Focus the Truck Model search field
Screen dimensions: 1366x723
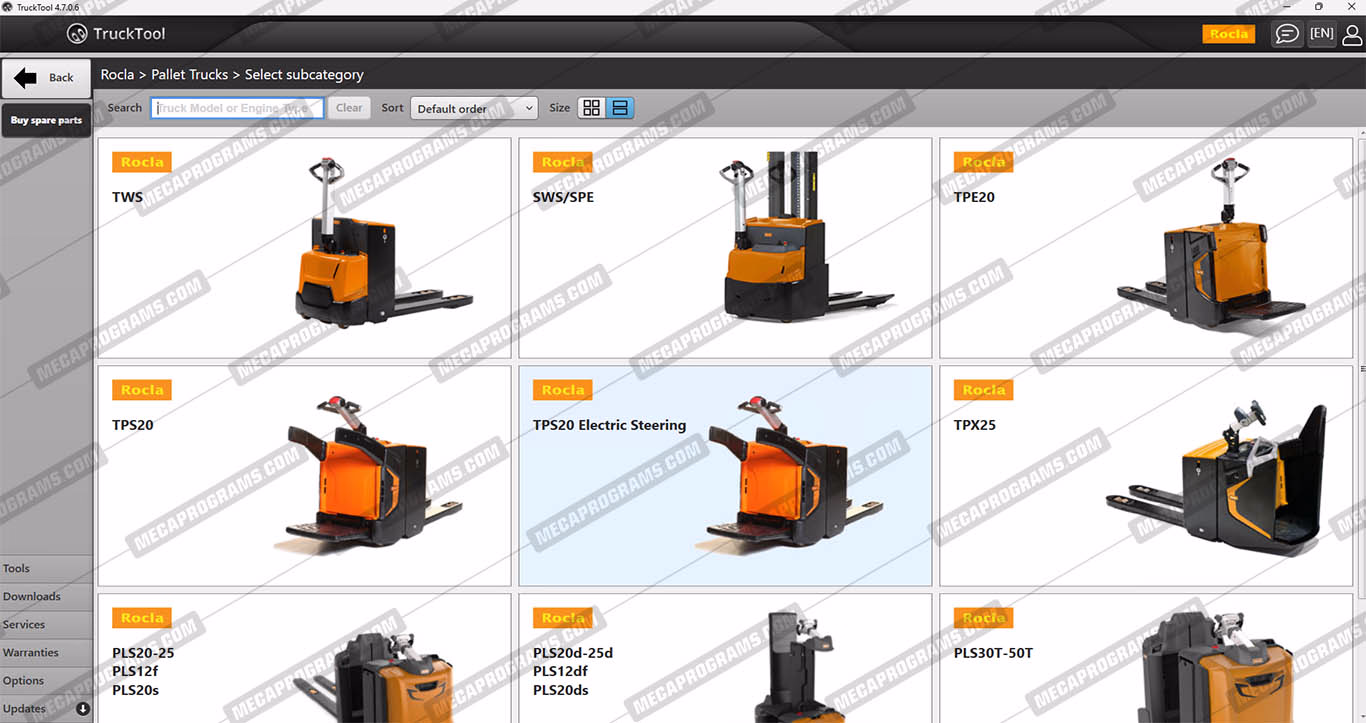point(237,108)
